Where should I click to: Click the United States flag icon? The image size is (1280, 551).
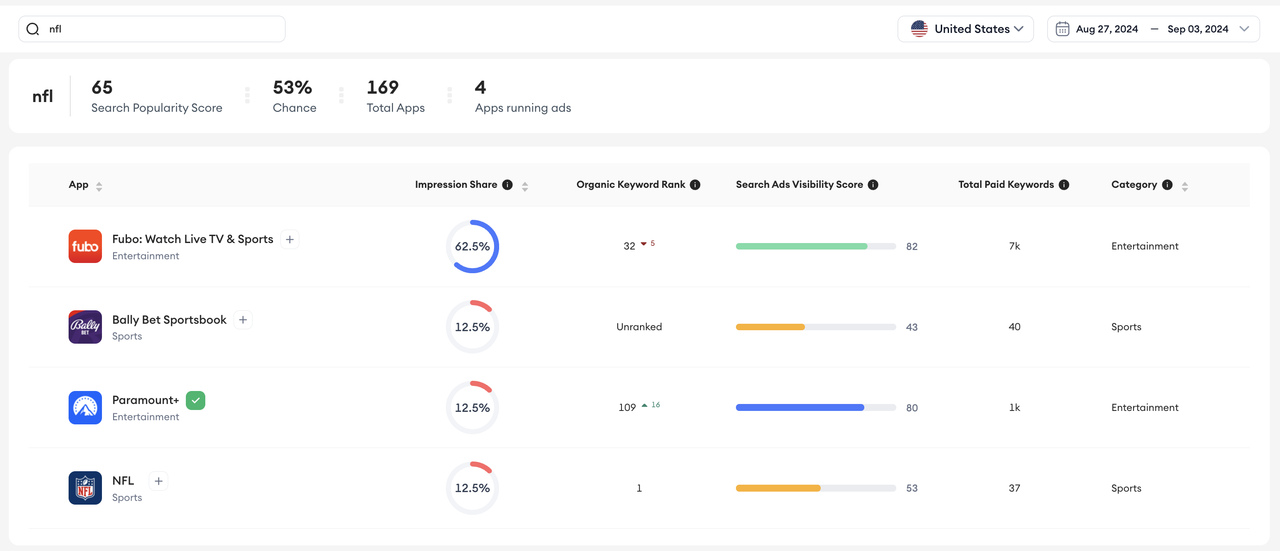919,29
